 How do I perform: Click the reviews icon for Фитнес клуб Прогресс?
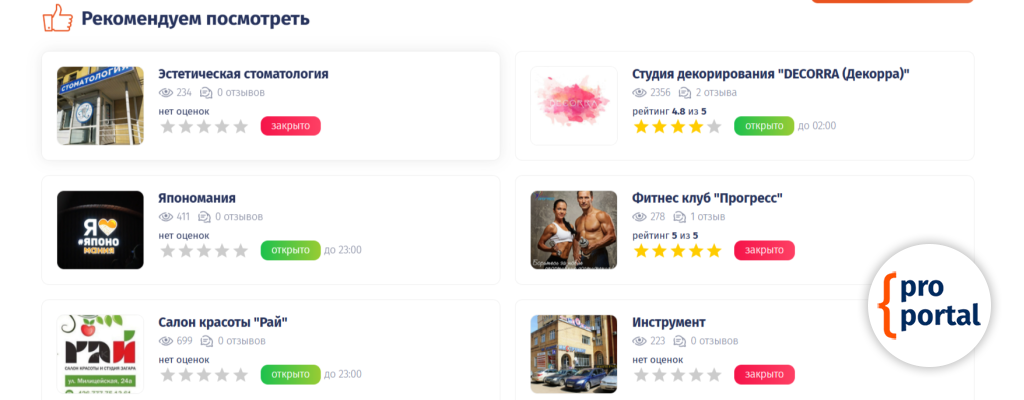(679, 217)
